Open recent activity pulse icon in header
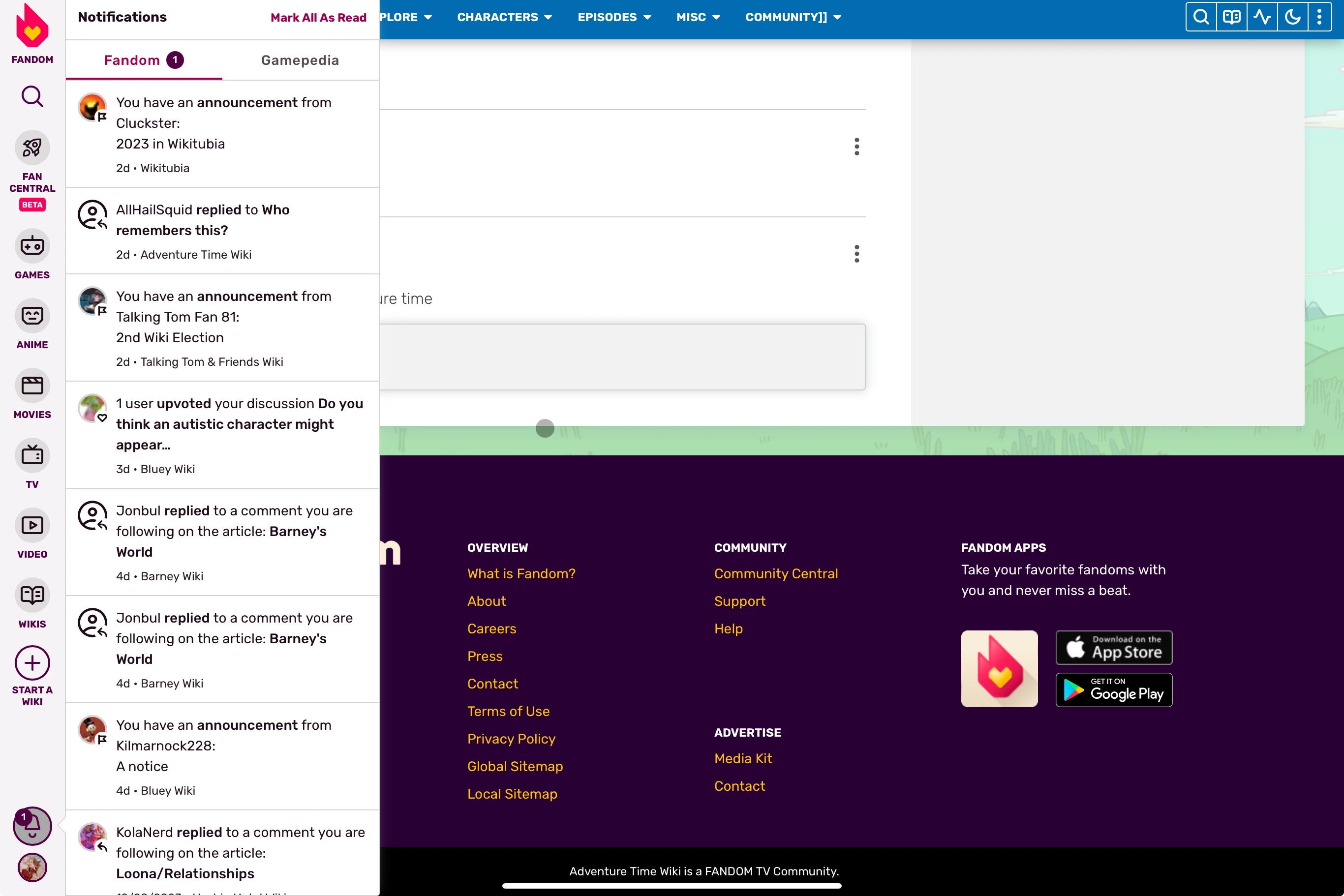The height and width of the screenshot is (896, 1344). (x=1262, y=17)
